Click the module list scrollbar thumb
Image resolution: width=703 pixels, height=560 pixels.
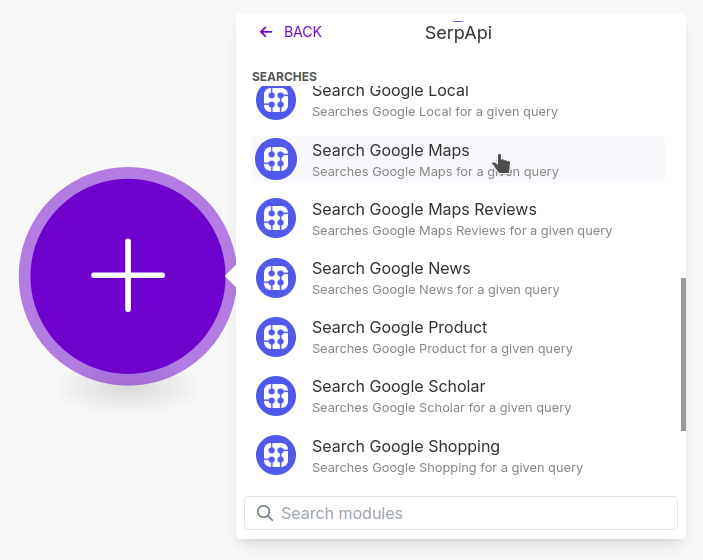[x=683, y=354]
